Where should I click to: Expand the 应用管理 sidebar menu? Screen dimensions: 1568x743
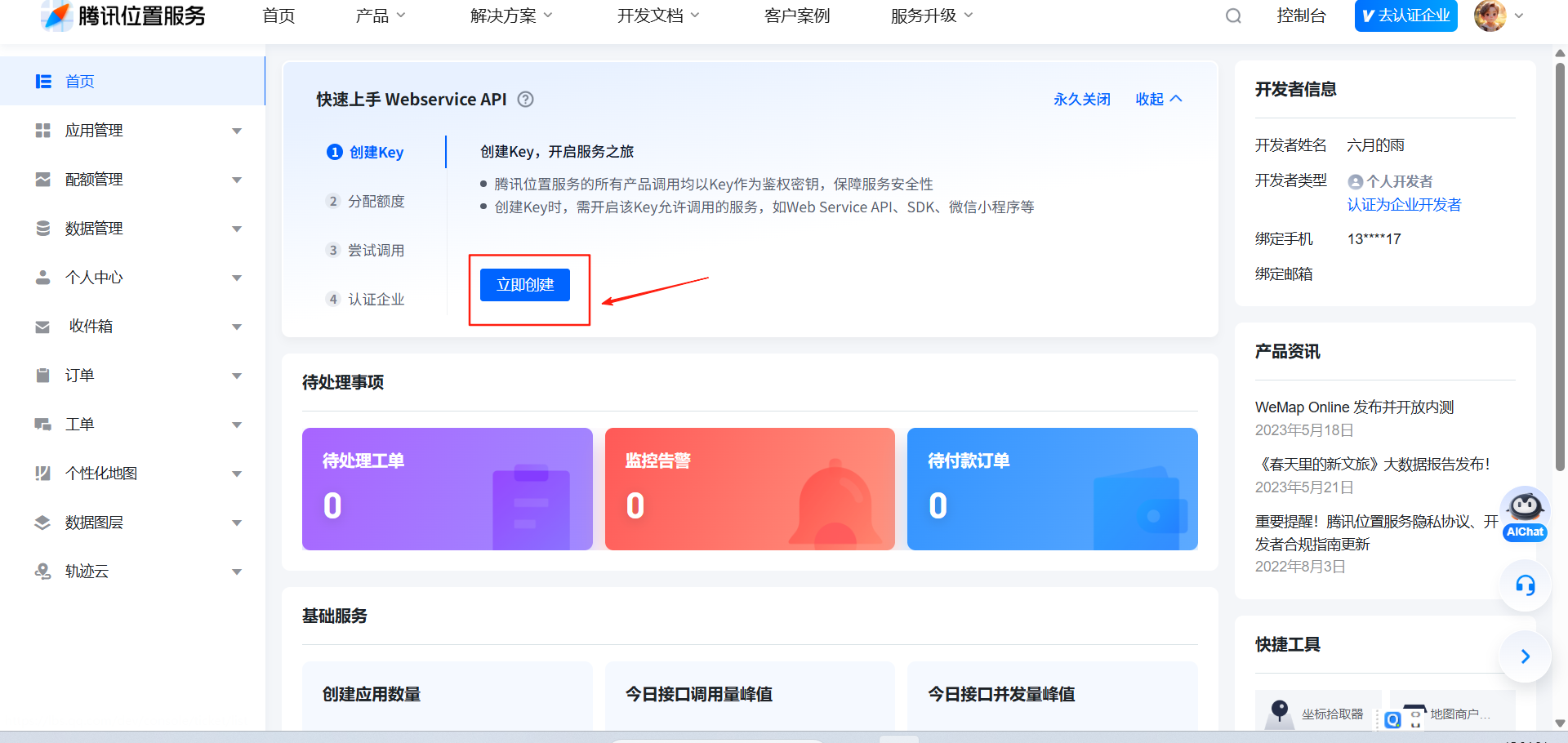(x=237, y=131)
